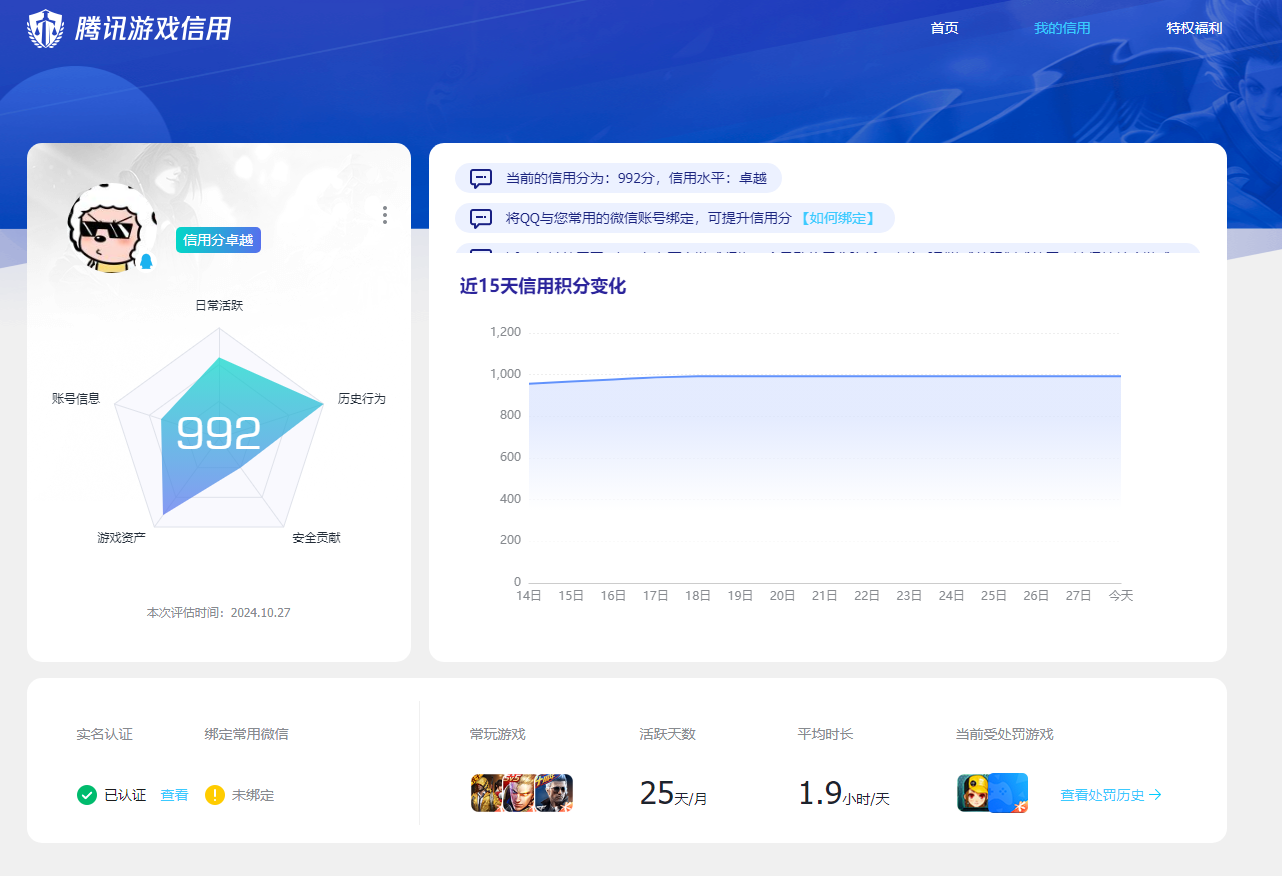
Task: Click the first game icon under 常玩游戏
Action: [x=486, y=793]
